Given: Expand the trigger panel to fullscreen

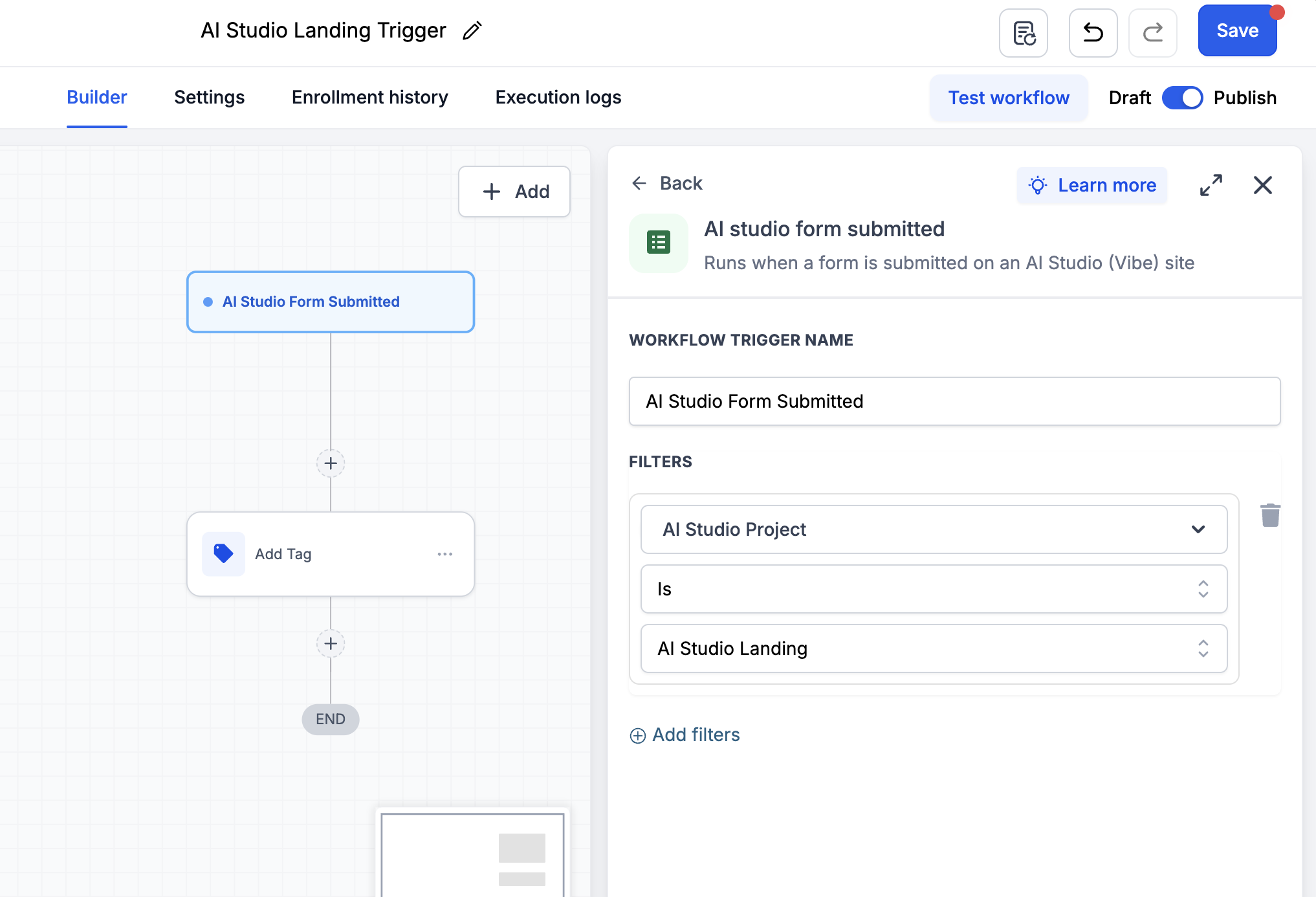Looking at the screenshot, I should click(1211, 185).
